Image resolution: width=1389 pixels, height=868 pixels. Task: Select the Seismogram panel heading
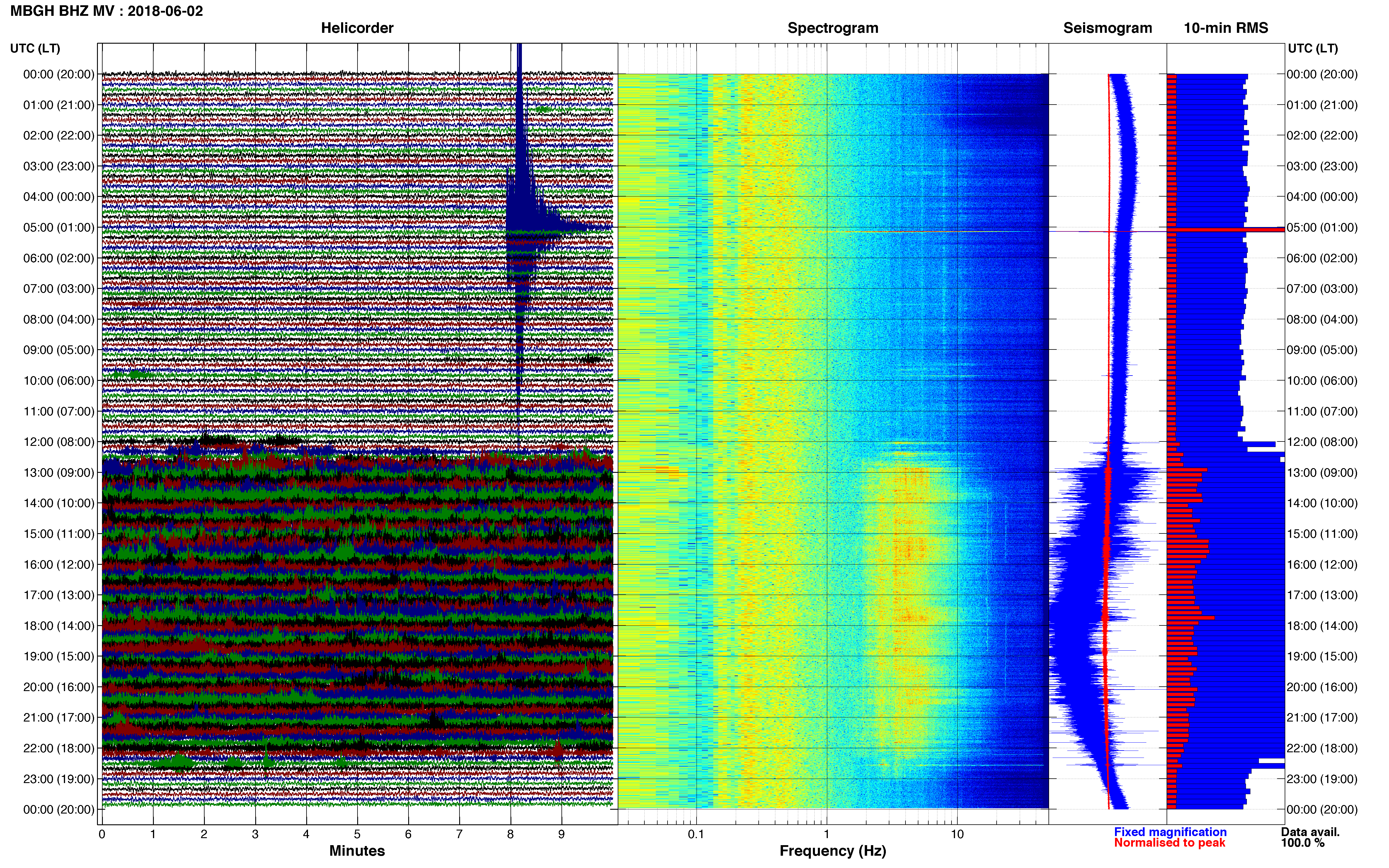[x=1108, y=28]
